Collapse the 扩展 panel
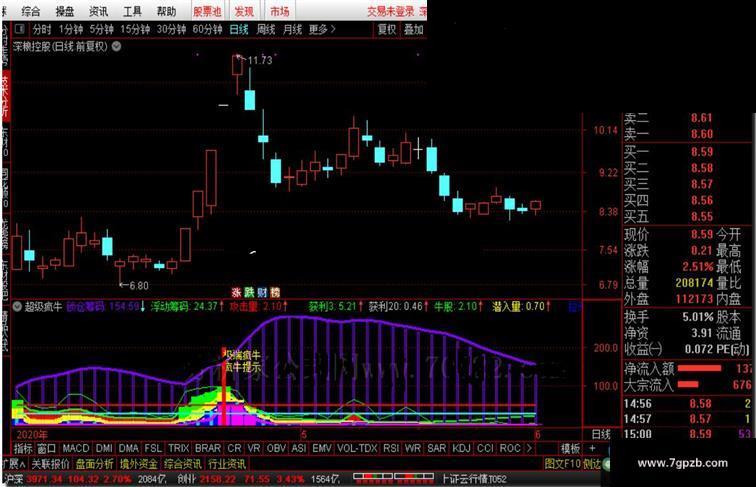This screenshot has height=487, width=756. point(14,464)
